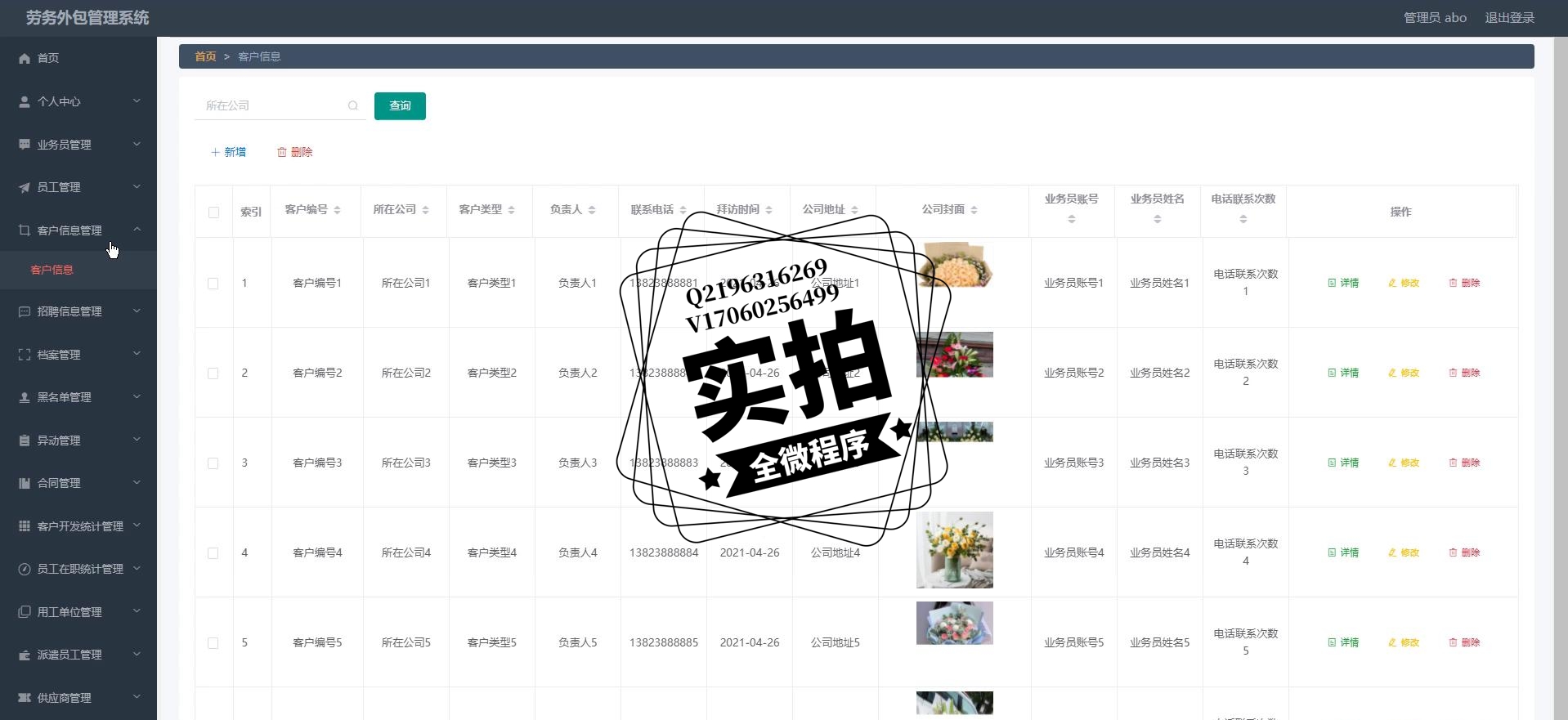The image size is (1568, 720).
Task: Click the 所在公司 search input field
Action: tap(280, 105)
